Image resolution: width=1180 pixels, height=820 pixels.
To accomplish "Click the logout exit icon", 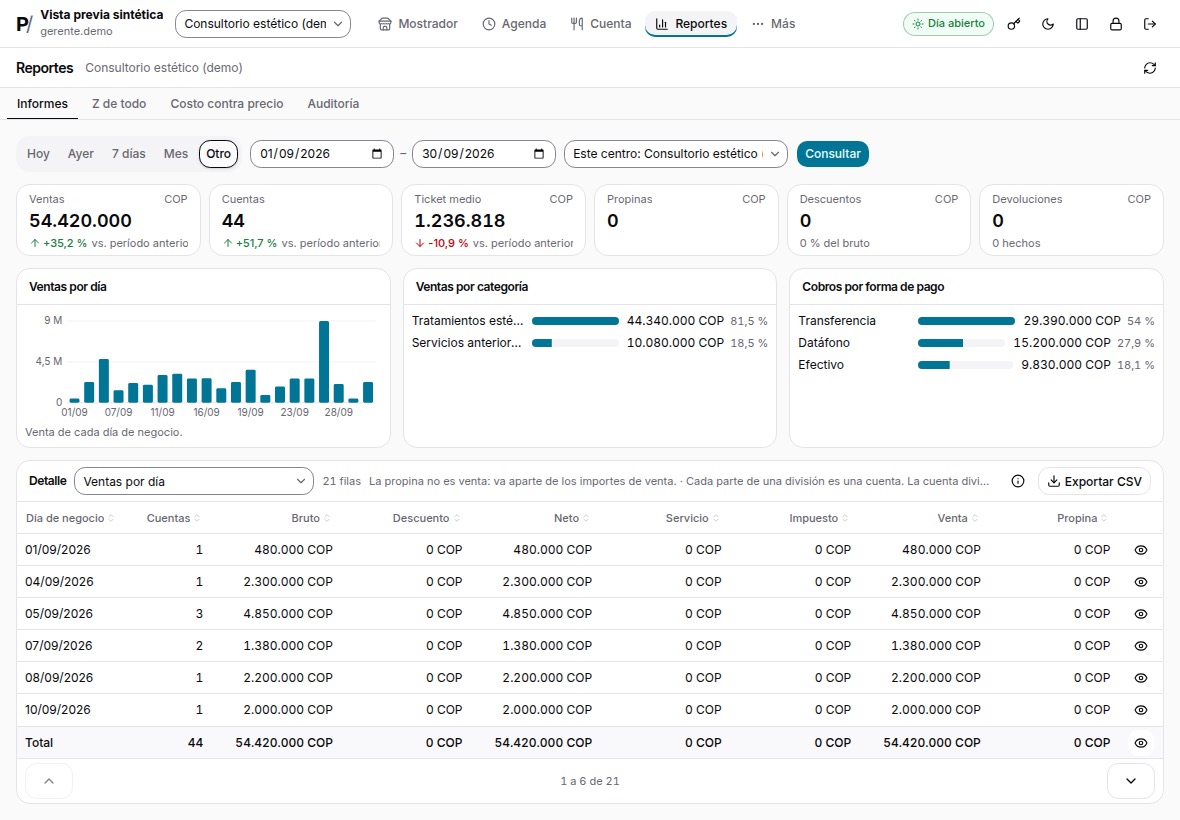I will click(1149, 24).
